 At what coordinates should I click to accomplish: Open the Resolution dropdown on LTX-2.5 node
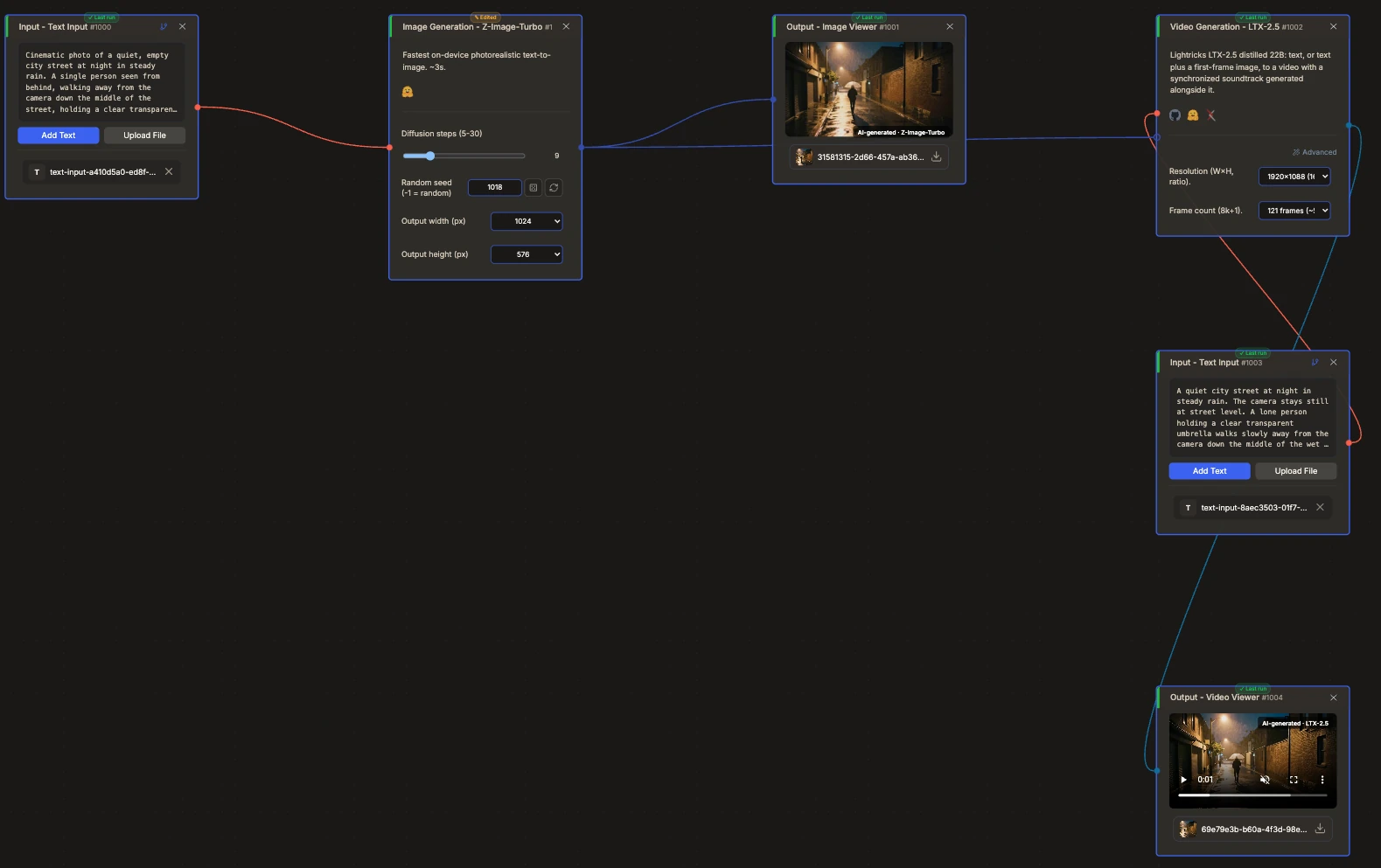[1294, 177]
